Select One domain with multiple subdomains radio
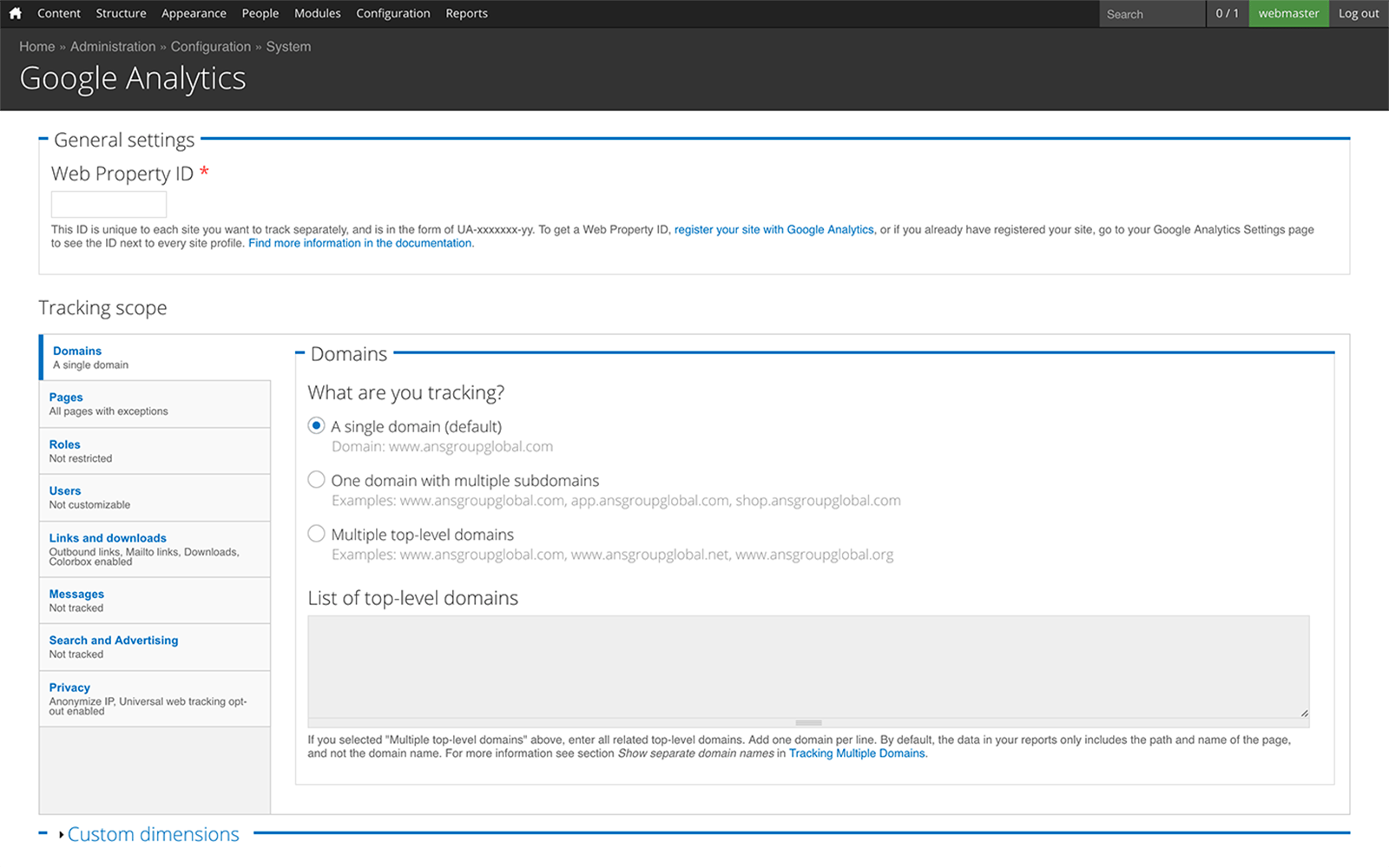 (317, 479)
